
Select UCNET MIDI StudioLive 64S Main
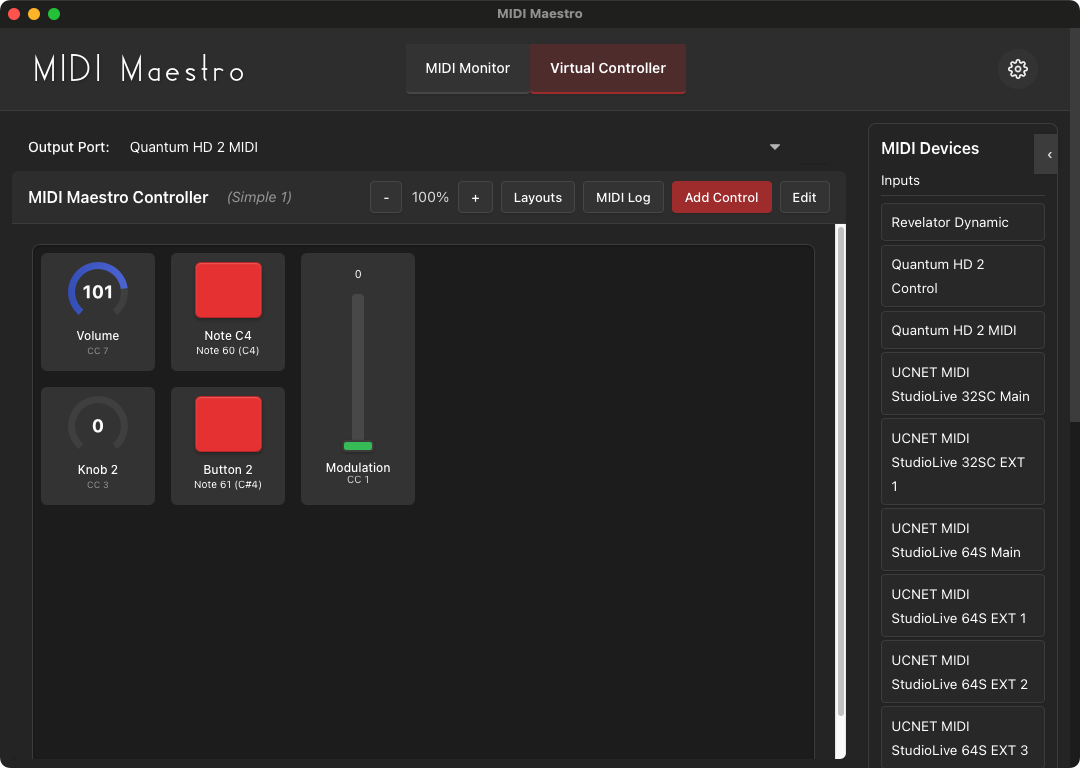tap(962, 540)
